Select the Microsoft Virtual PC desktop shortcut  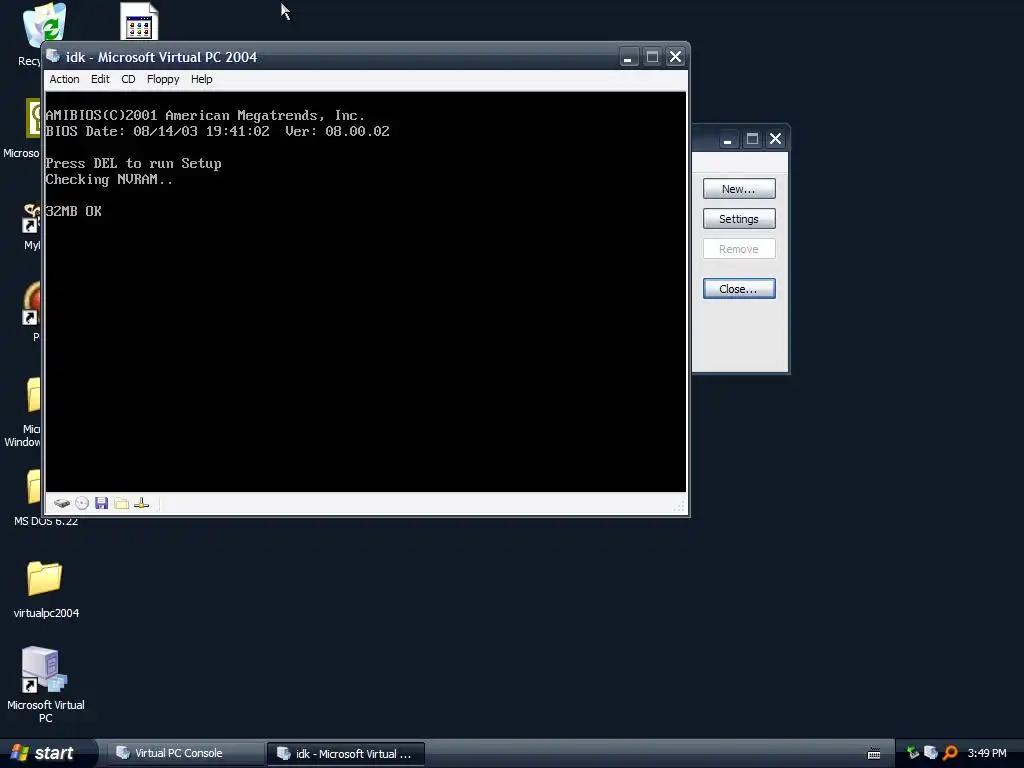click(45, 684)
